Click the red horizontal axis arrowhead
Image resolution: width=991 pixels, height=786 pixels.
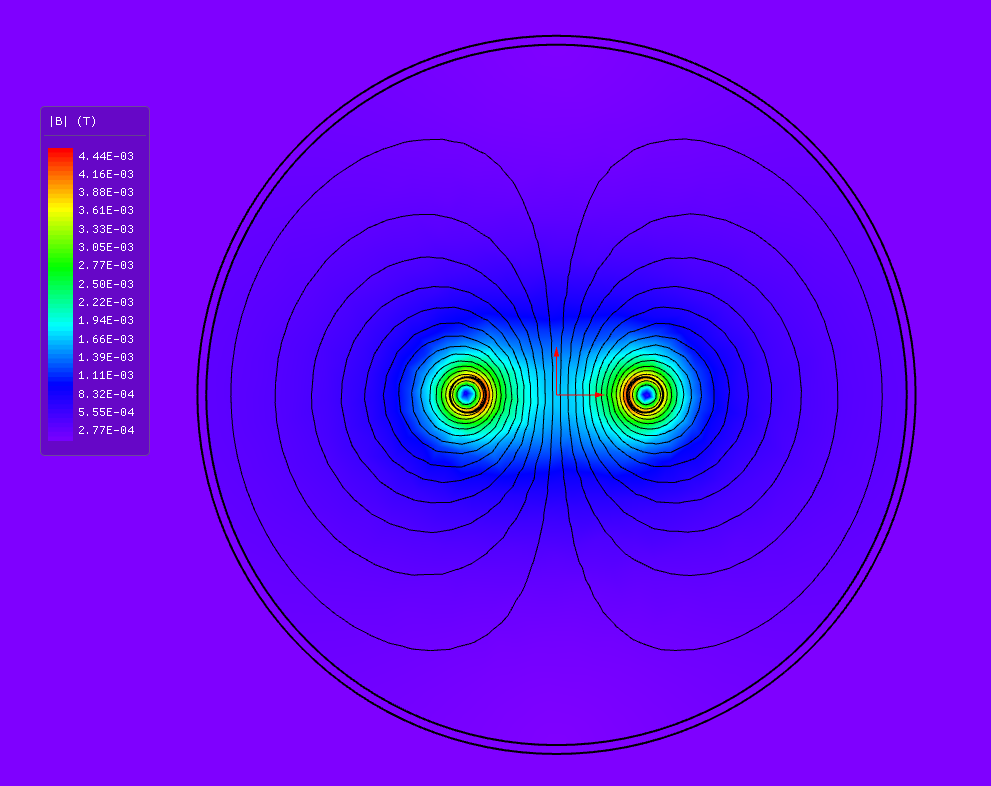tap(599, 395)
